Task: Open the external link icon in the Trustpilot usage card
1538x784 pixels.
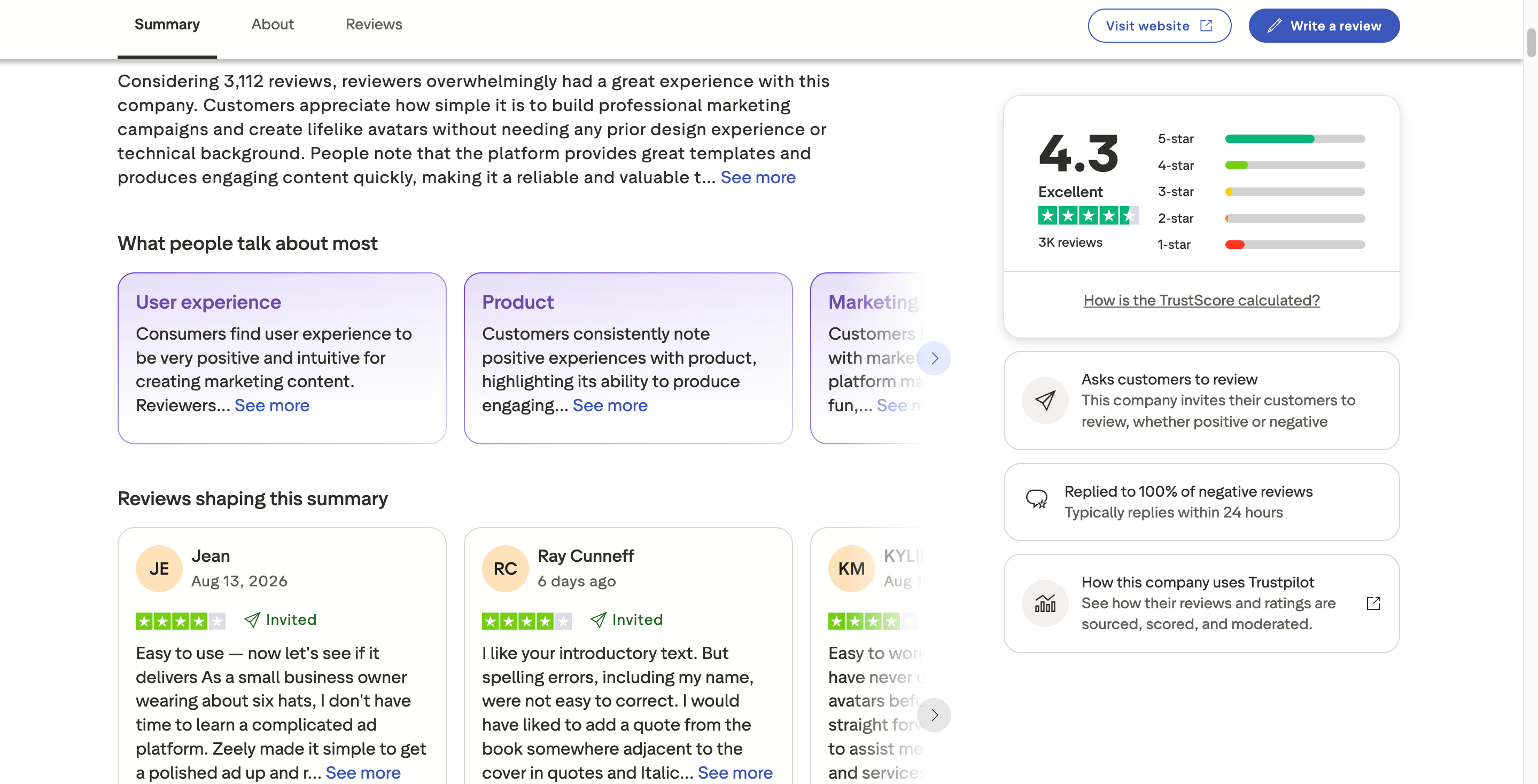Action: (x=1373, y=603)
